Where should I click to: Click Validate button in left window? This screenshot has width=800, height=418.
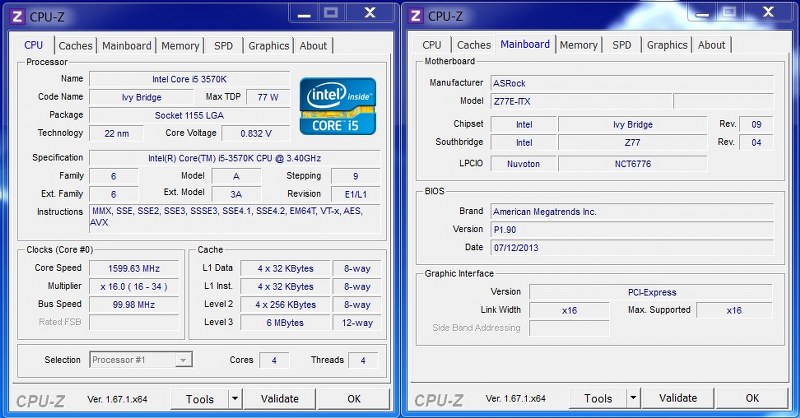(x=280, y=399)
